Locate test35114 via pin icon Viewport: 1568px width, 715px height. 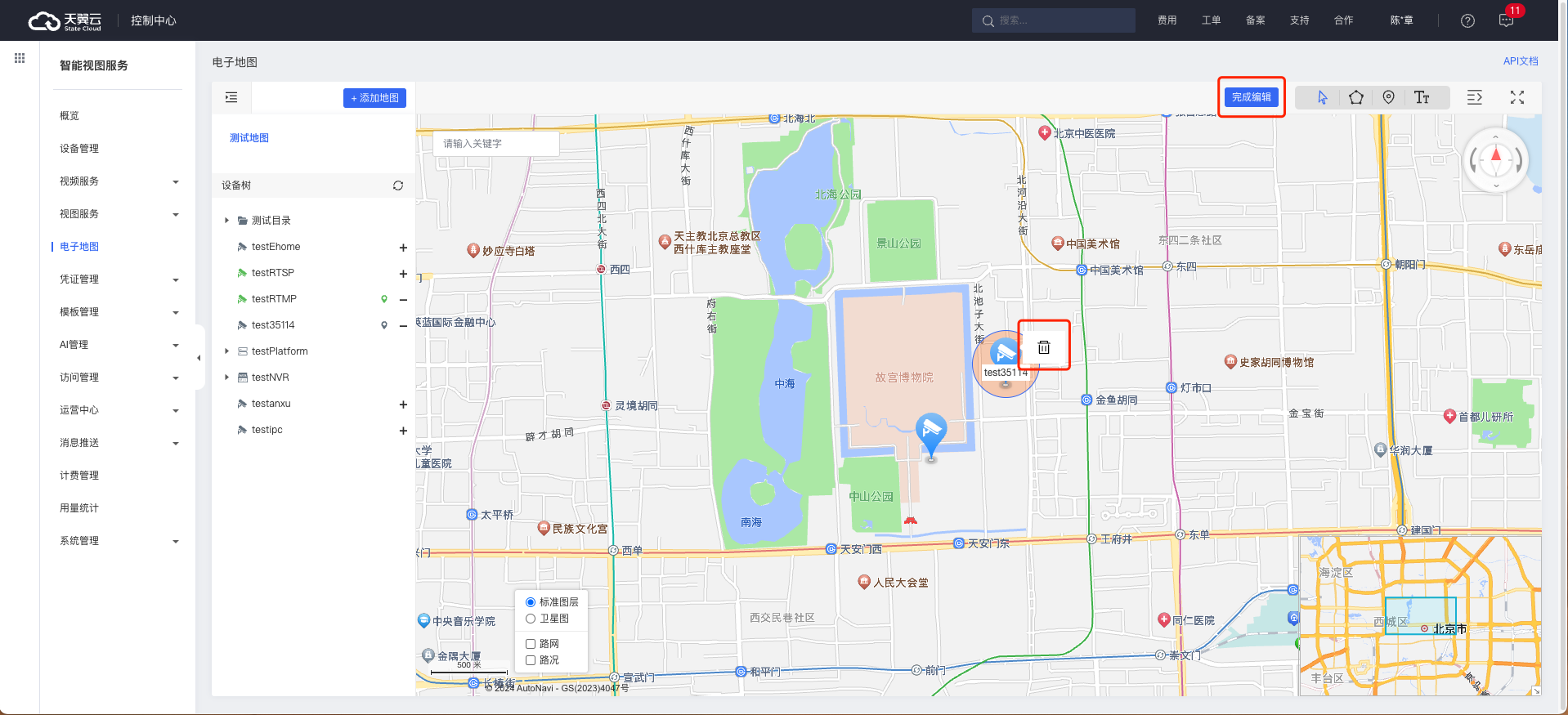click(384, 325)
